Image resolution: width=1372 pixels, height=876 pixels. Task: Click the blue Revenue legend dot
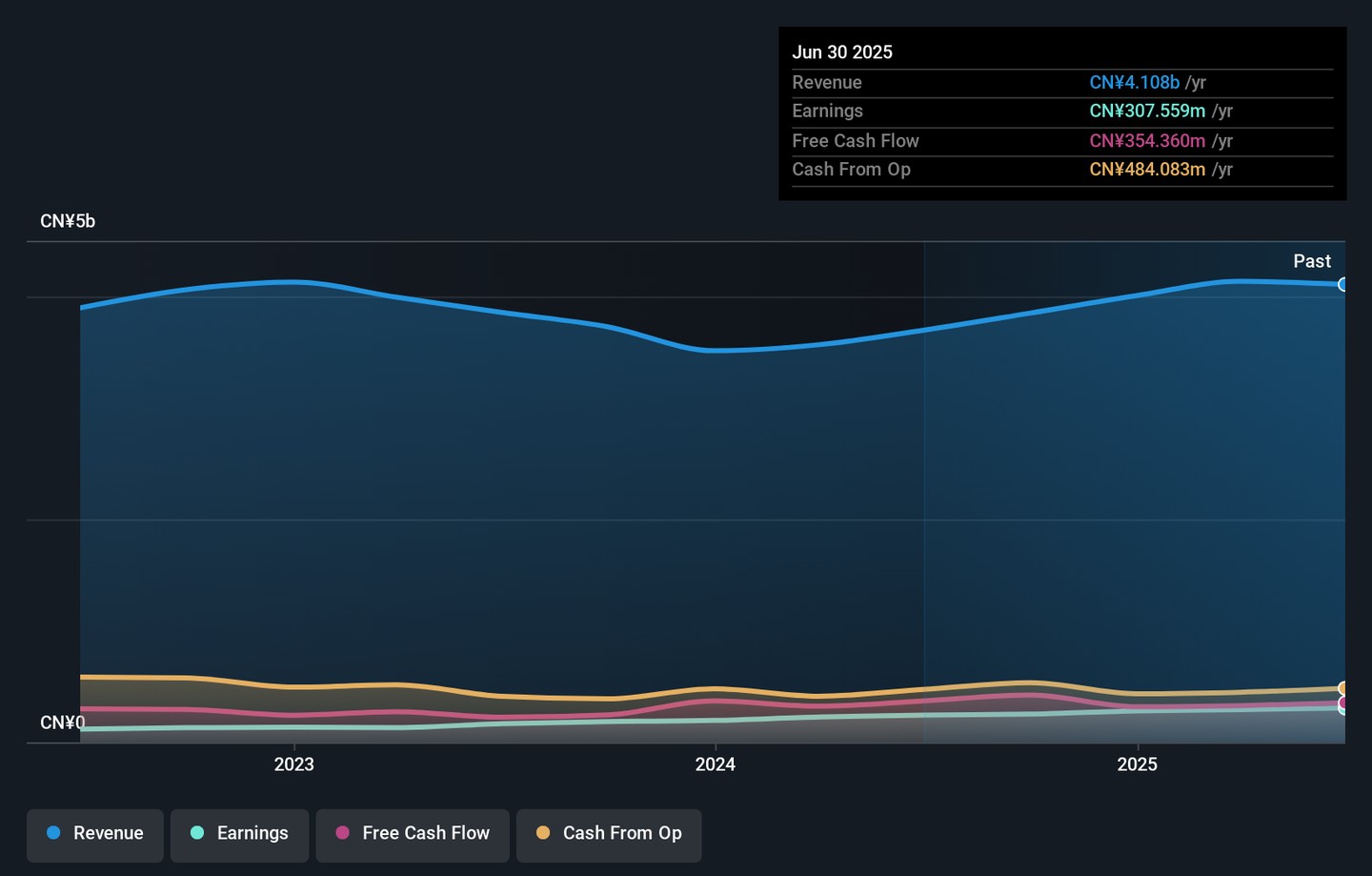(x=53, y=833)
